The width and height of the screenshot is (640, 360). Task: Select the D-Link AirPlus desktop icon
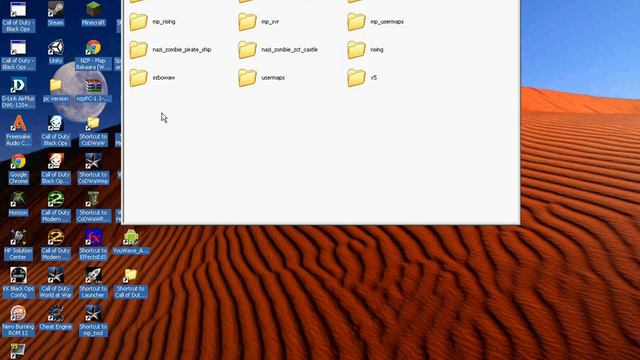click(18, 93)
